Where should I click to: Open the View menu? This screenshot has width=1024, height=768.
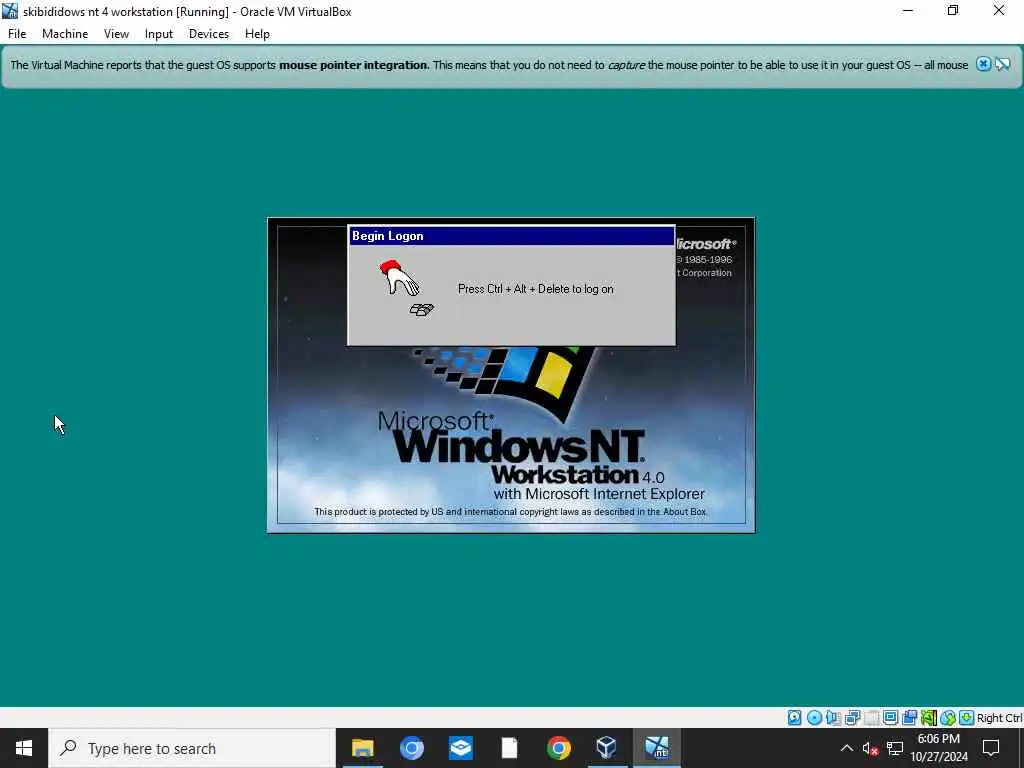[116, 34]
